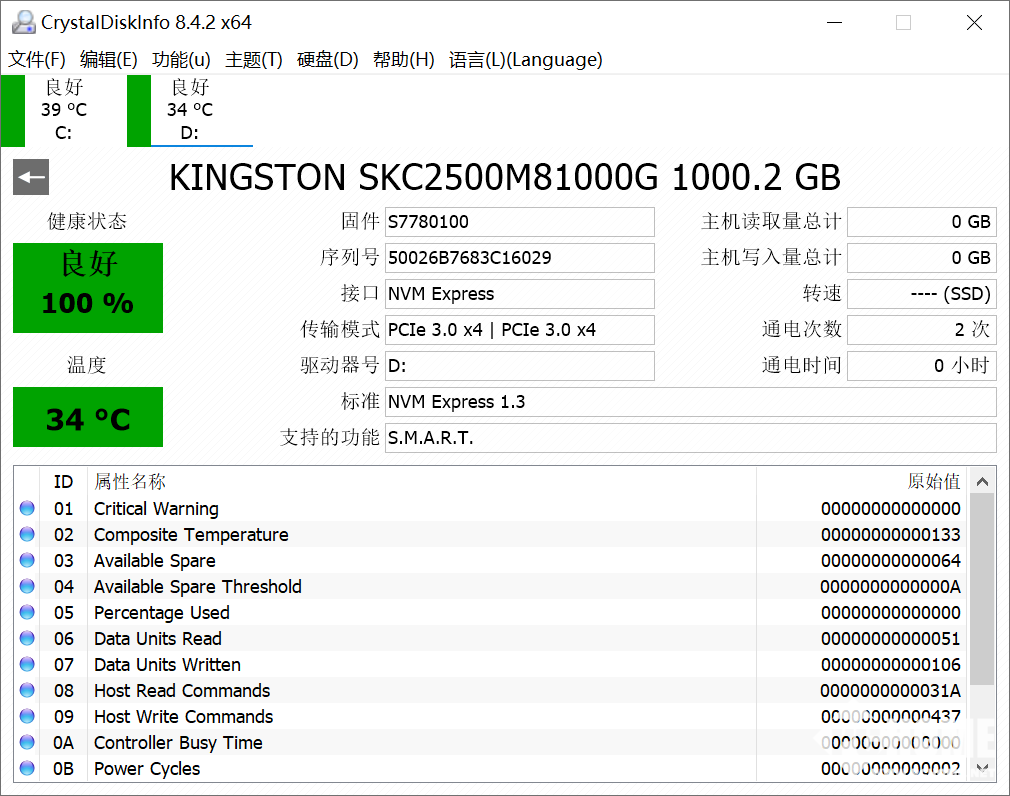Click the 良好 100 % health status button
The width and height of the screenshot is (1010, 796).
tap(88, 287)
